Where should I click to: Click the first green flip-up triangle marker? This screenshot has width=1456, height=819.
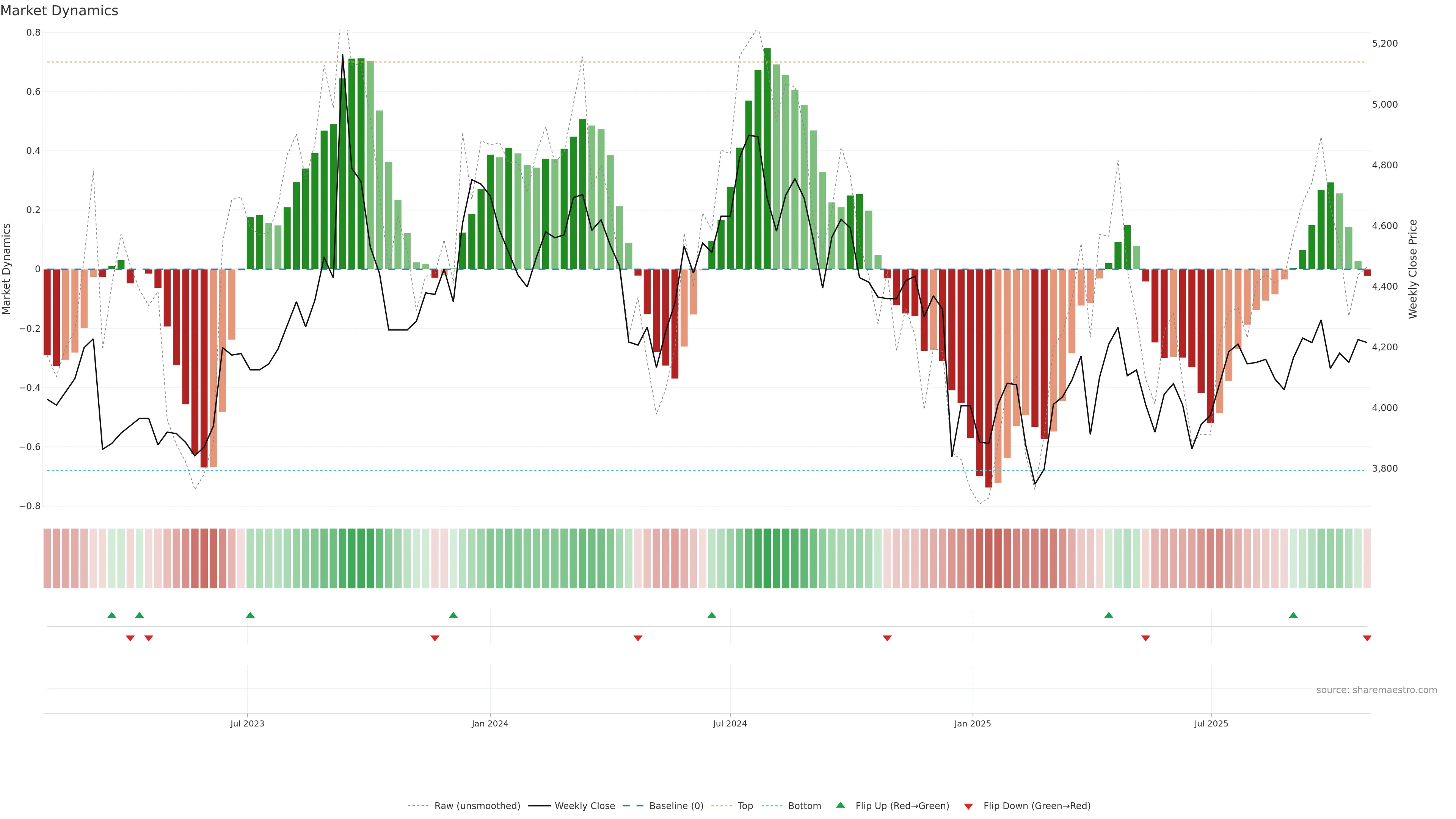(112, 615)
